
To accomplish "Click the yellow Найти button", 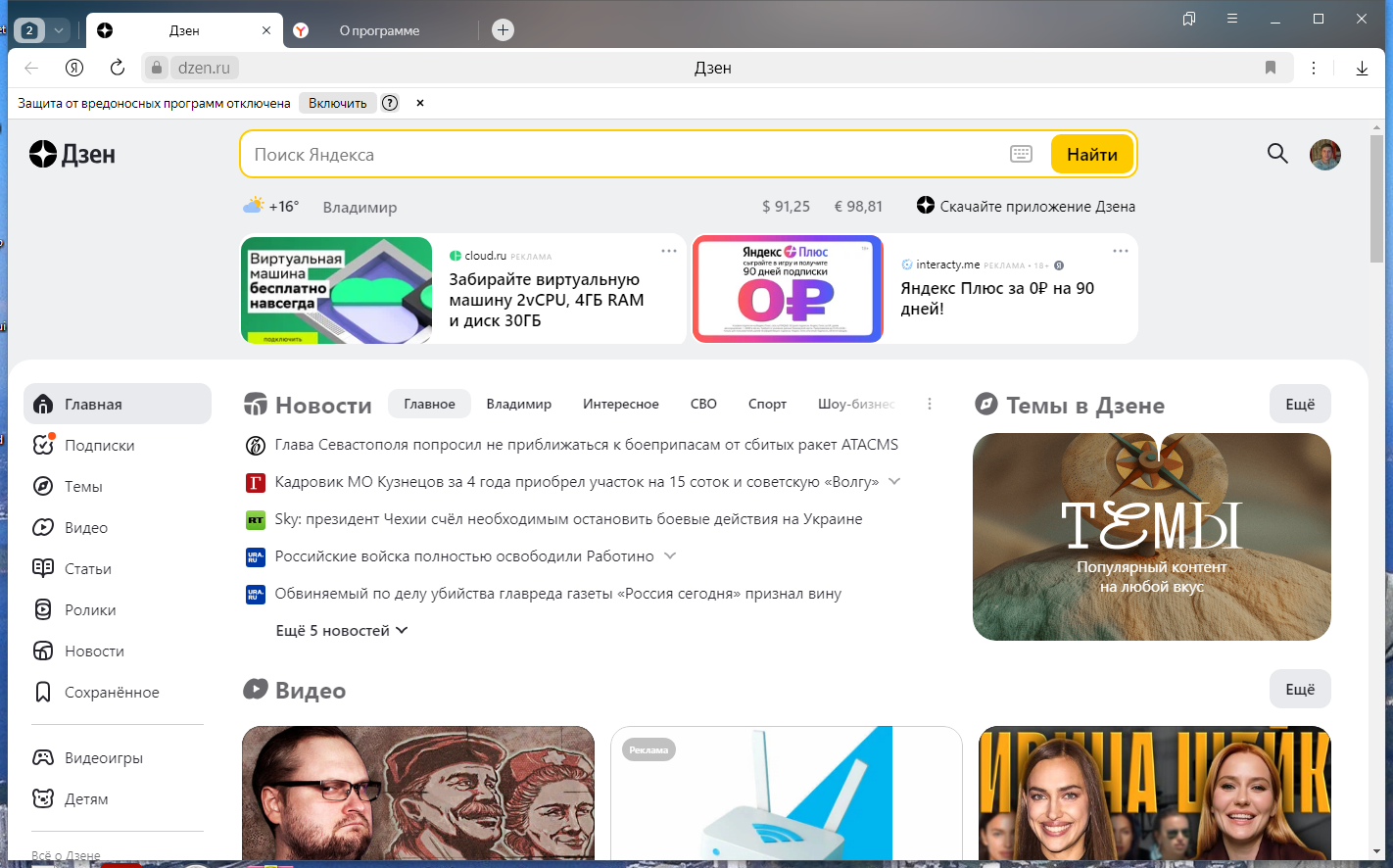I will tap(1092, 155).
